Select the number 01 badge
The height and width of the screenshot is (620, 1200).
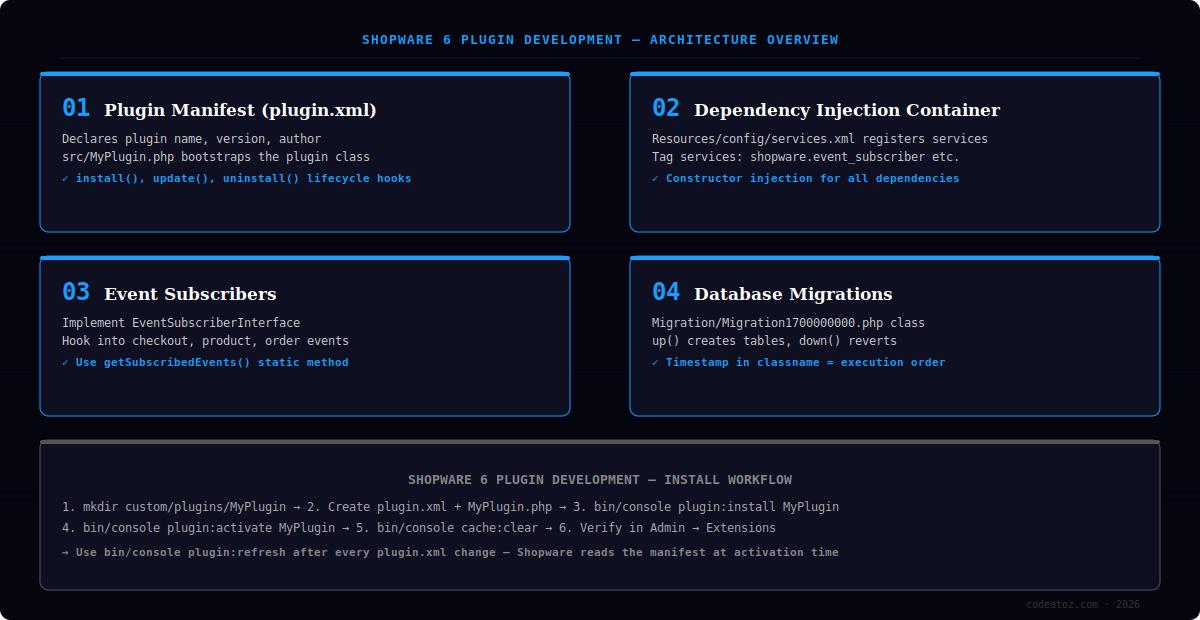click(x=76, y=108)
